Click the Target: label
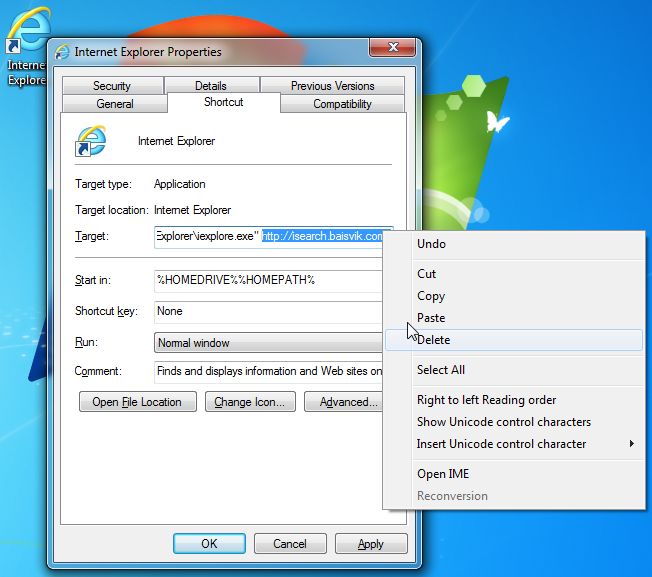 coord(92,237)
